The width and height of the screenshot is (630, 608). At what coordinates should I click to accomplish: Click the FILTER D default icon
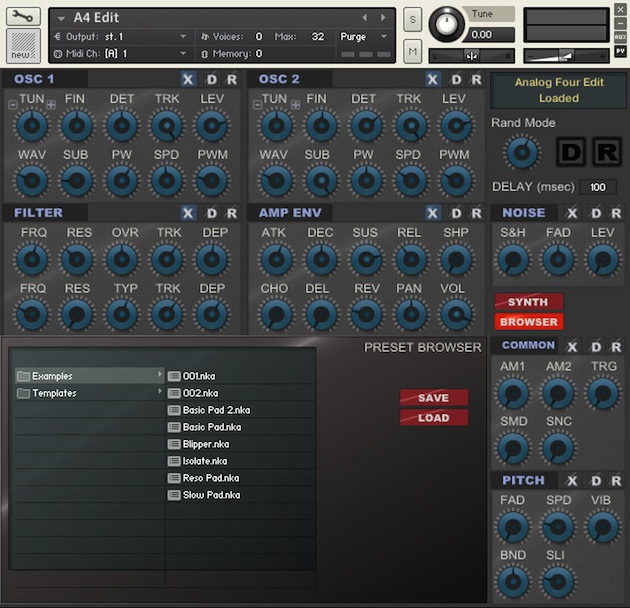[212, 213]
